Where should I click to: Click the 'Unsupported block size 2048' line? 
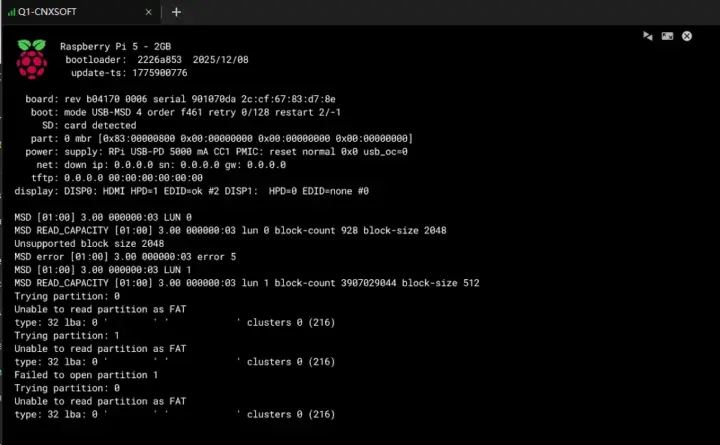tap(89, 243)
